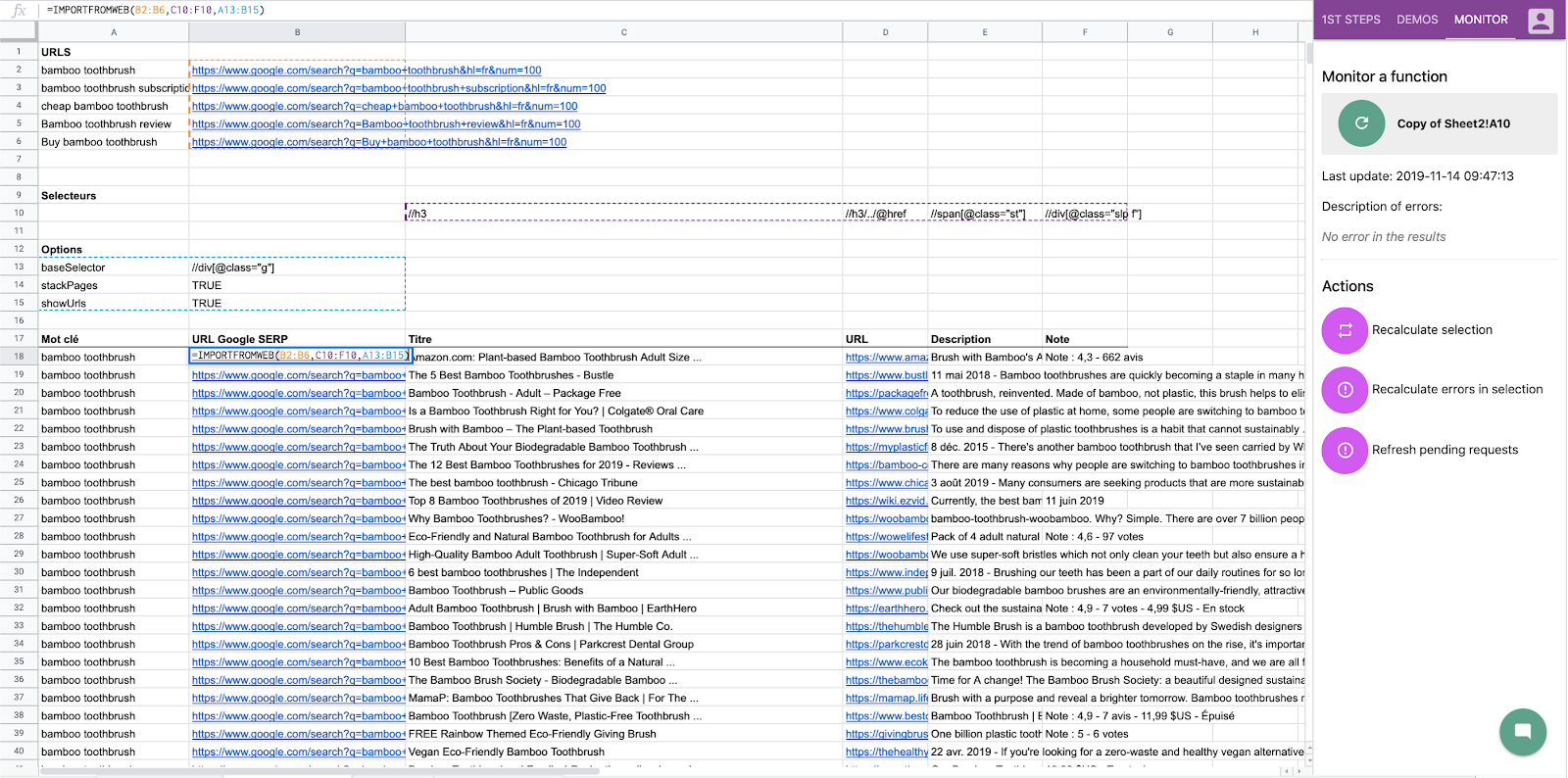Open the green chat bubble widget
Viewport: 1568px width, 778px height.
pyautogui.click(x=1523, y=731)
